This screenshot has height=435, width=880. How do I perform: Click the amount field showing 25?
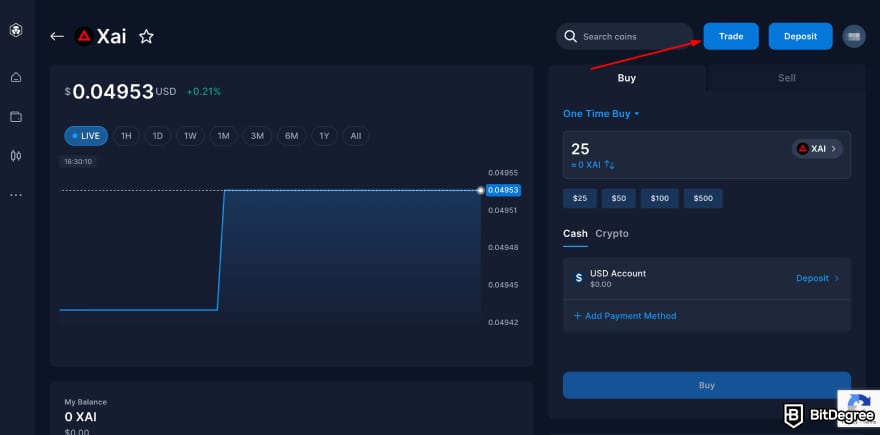click(x=707, y=155)
